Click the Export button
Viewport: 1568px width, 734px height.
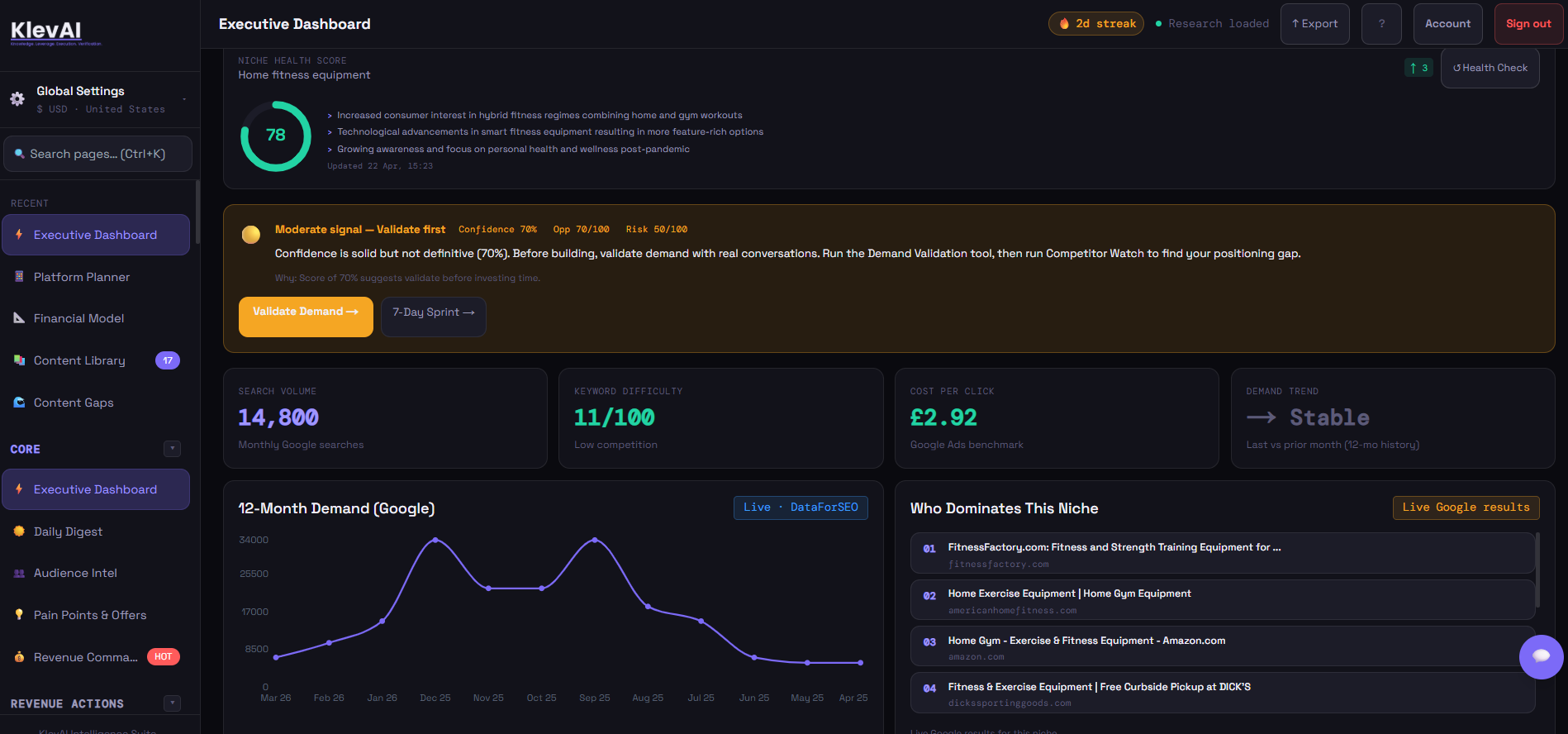point(1314,24)
